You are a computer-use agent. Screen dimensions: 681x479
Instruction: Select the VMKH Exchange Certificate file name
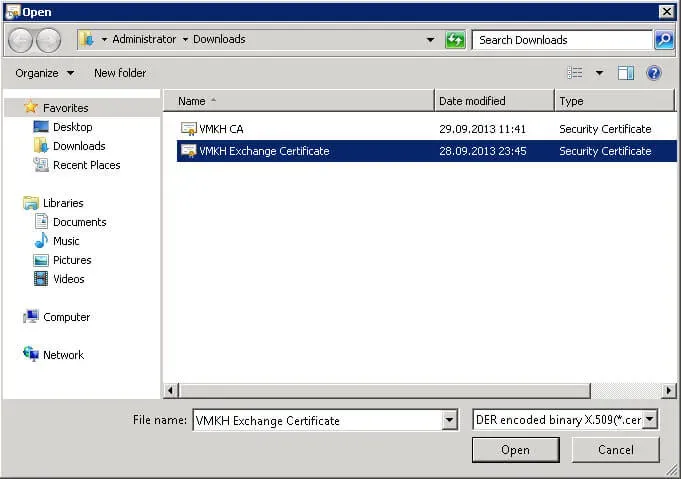[264, 151]
